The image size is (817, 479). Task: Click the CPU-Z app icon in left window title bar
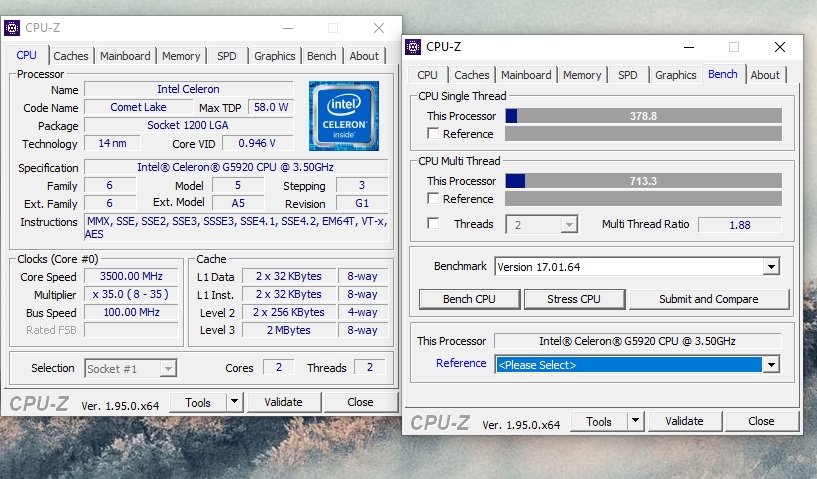click(12, 28)
